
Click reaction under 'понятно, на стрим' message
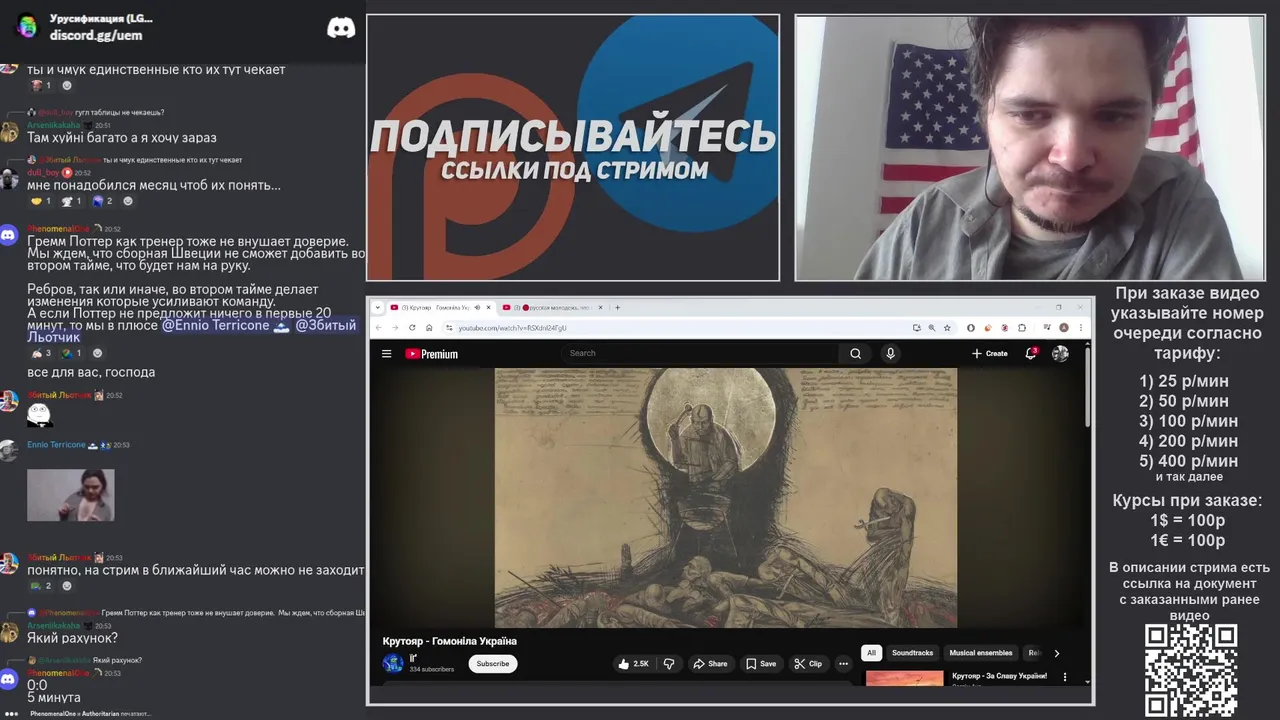tap(40, 585)
